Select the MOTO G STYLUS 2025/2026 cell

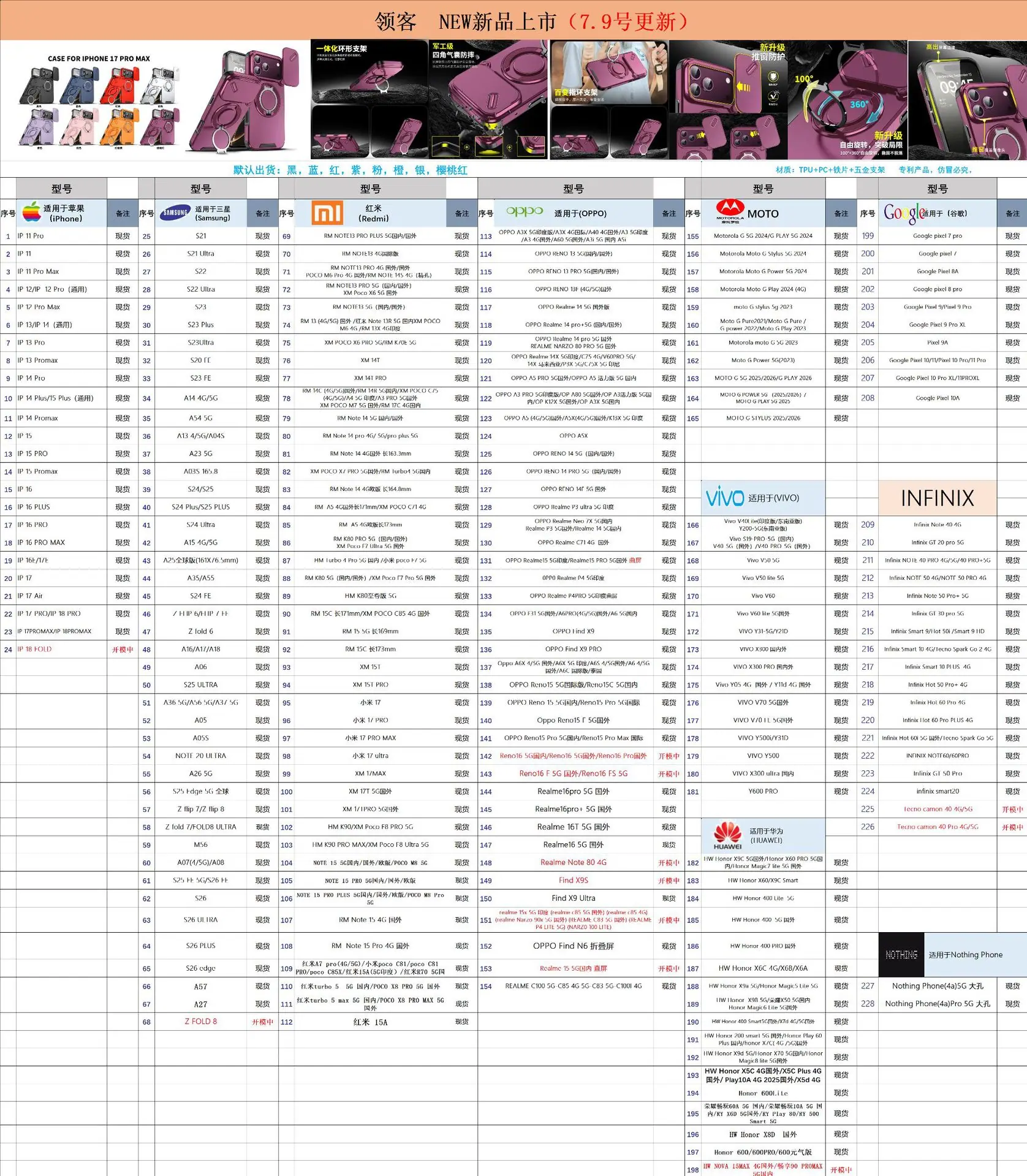click(x=764, y=419)
